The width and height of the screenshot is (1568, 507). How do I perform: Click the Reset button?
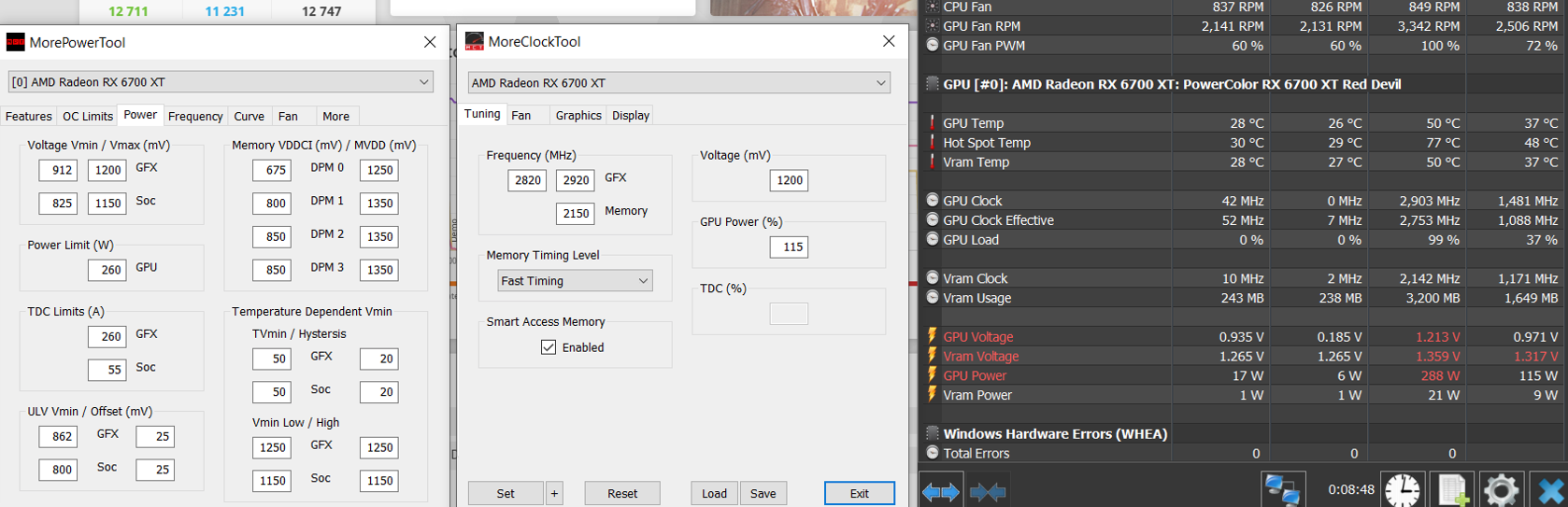pyautogui.click(x=622, y=493)
